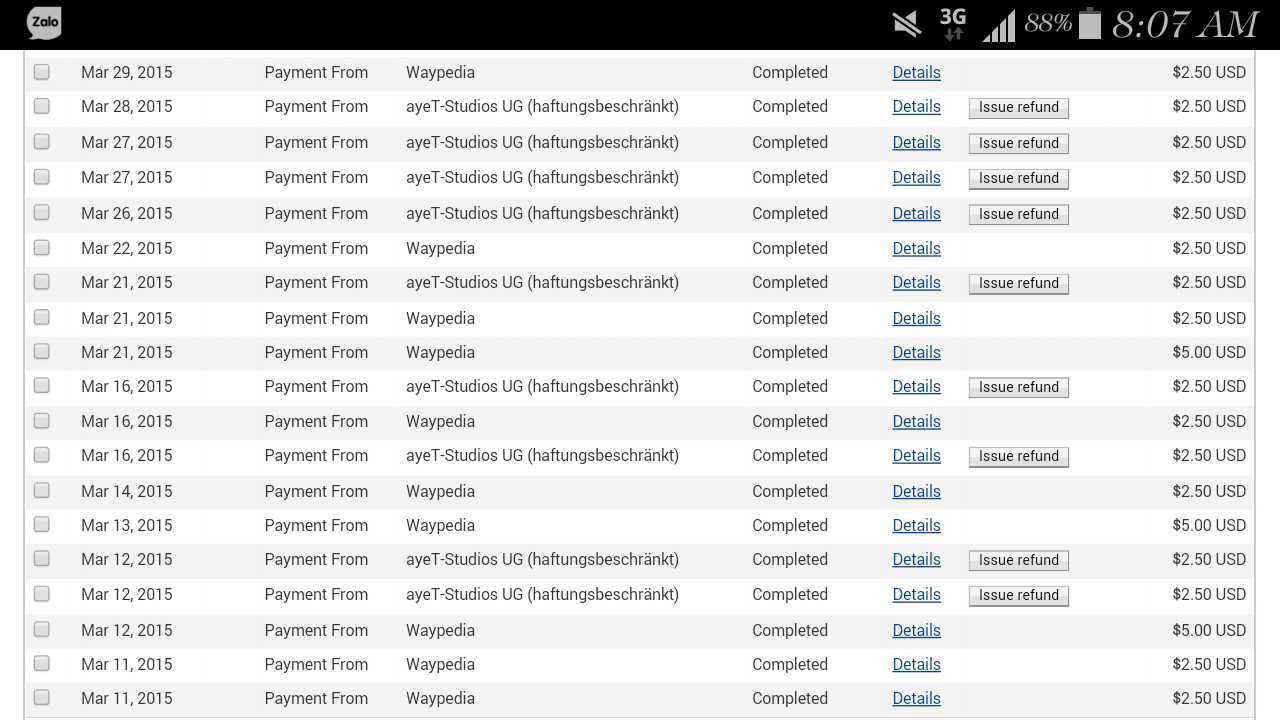This screenshot has width=1280, height=720.
Task: Tick the Mar 22, 2015 Waypedia checkbox
Action: pos(42,248)
